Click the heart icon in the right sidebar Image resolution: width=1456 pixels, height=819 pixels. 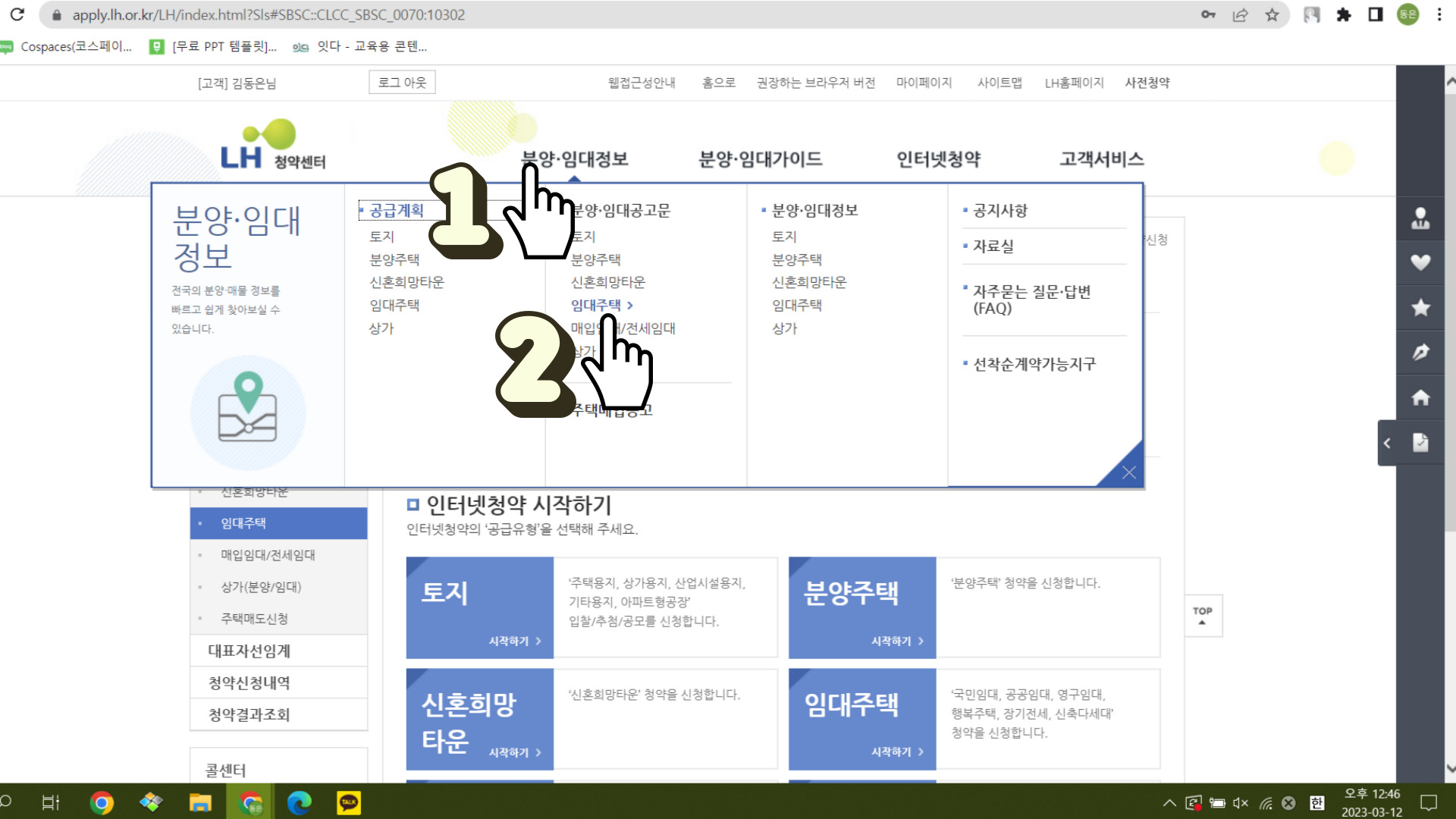click(x=1421, y=262)
